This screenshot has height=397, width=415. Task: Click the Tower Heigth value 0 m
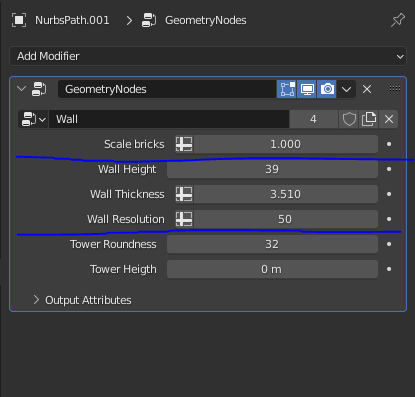[272, 269]
